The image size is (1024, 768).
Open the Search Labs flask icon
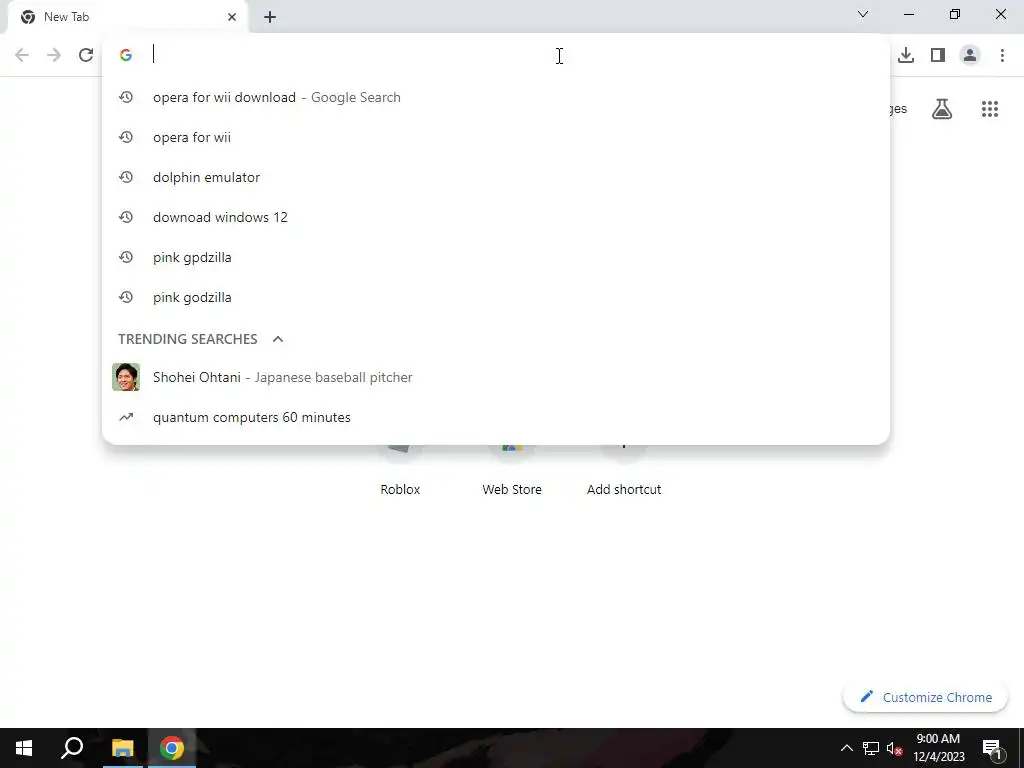[x=942, y=109]
